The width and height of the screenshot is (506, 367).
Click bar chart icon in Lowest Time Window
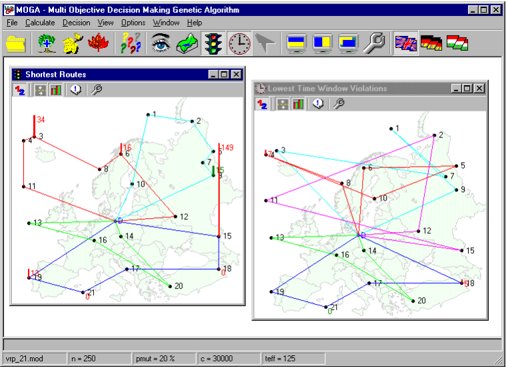point(298,104)
